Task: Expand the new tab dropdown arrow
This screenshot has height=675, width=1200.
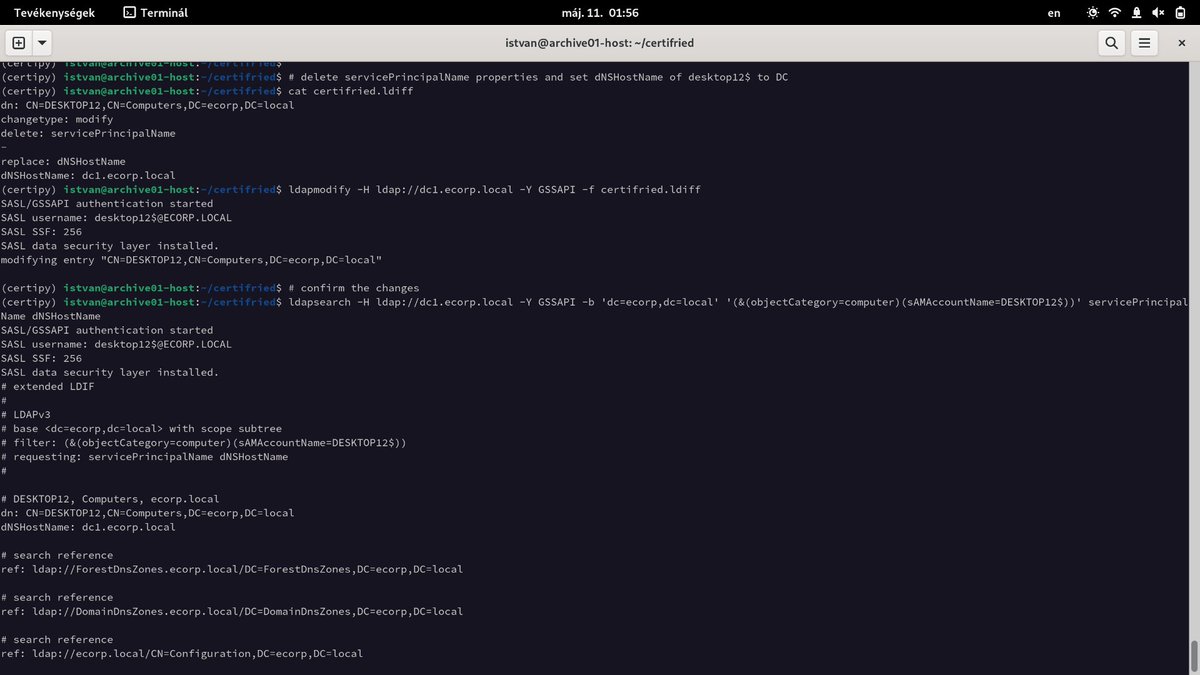Action: click(x=42, y=43)
